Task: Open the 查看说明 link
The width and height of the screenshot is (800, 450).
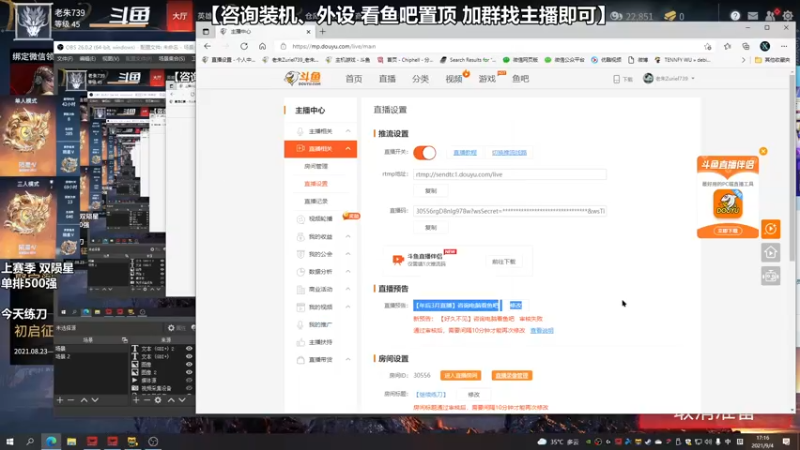Action: (542, 331)
